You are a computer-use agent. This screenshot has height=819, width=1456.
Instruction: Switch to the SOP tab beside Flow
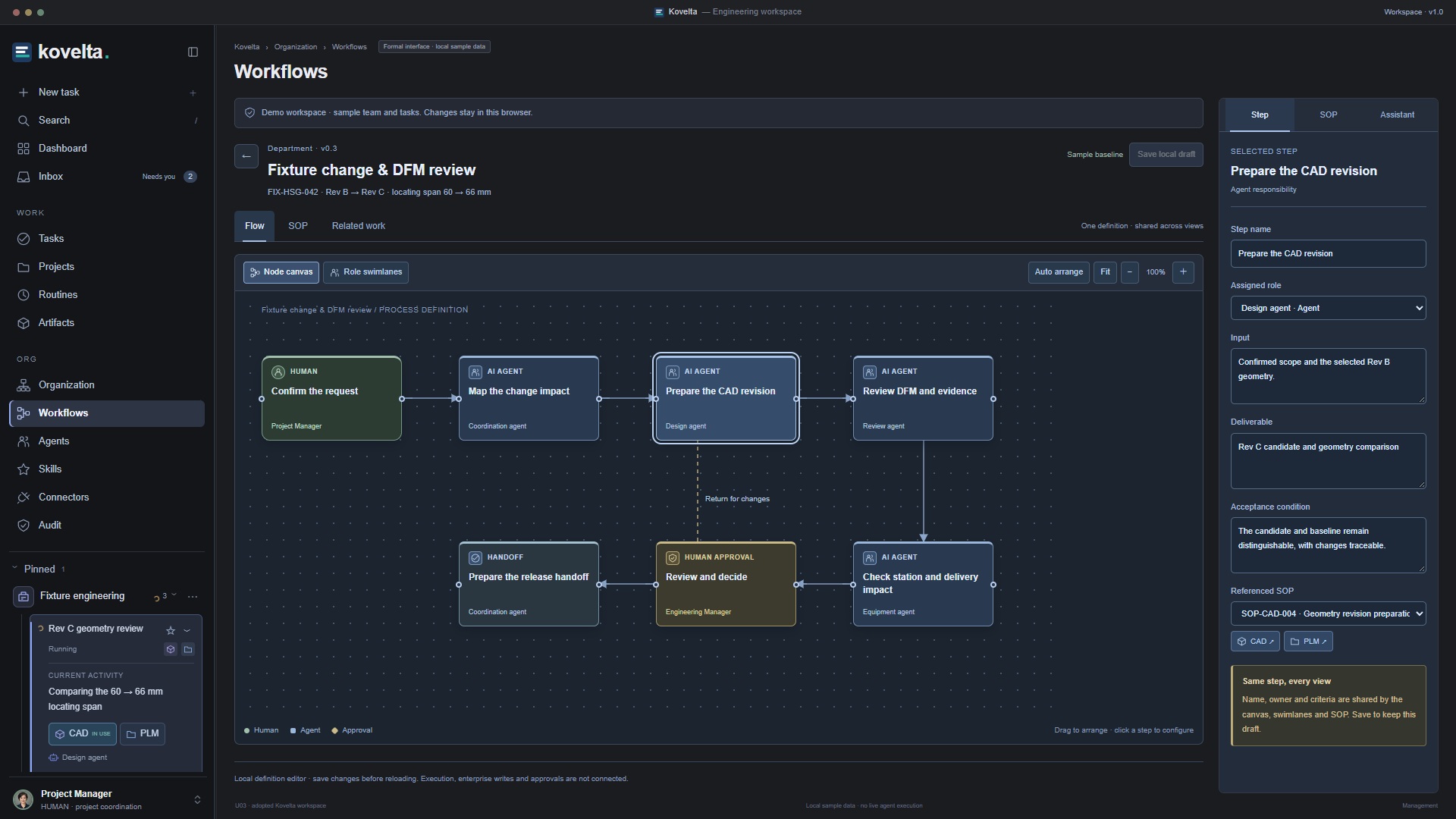point(298,226)
